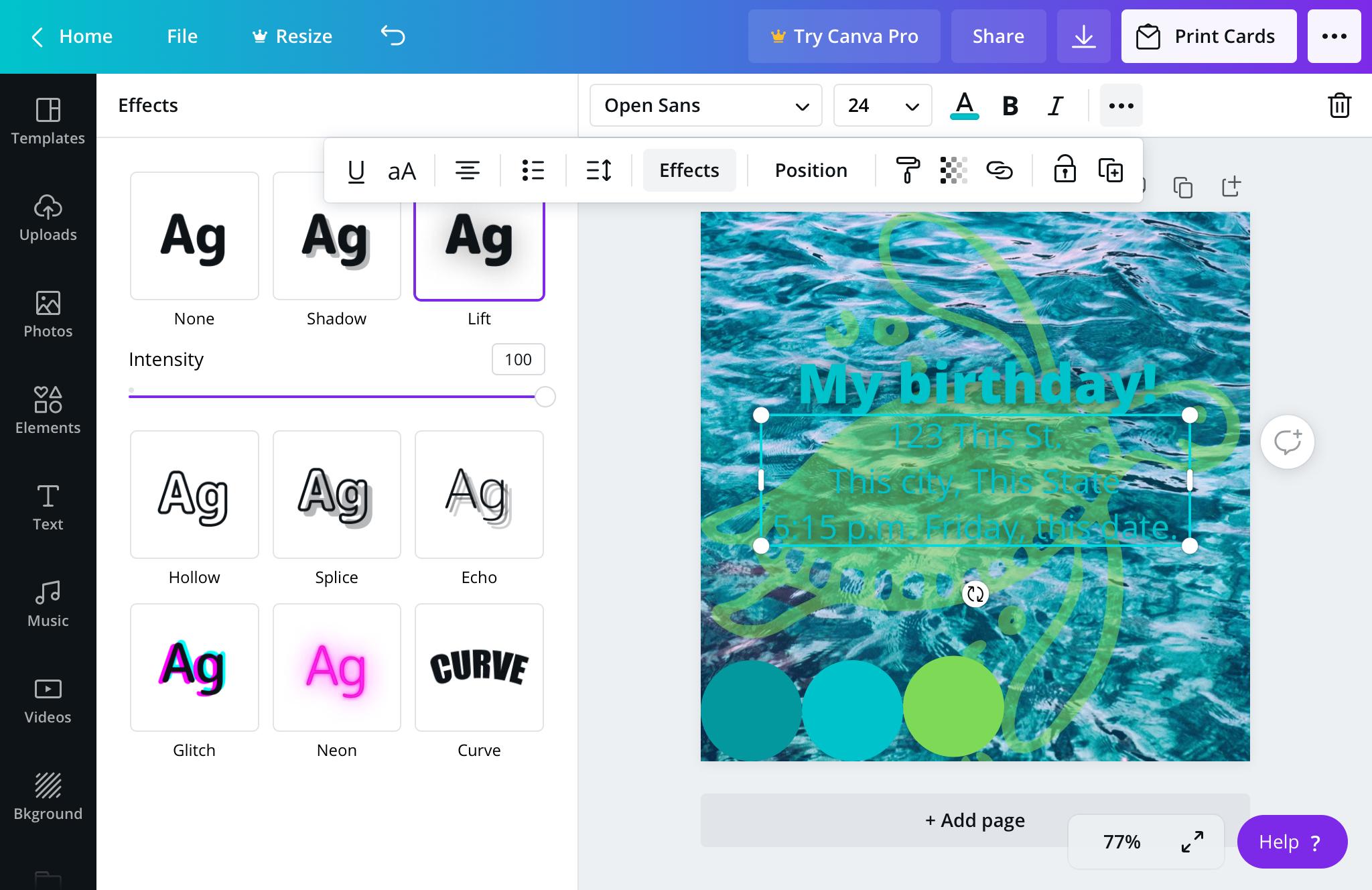Expand the text toolbar more options
Screen dimensions: 1372x890
click(1121, 105)
